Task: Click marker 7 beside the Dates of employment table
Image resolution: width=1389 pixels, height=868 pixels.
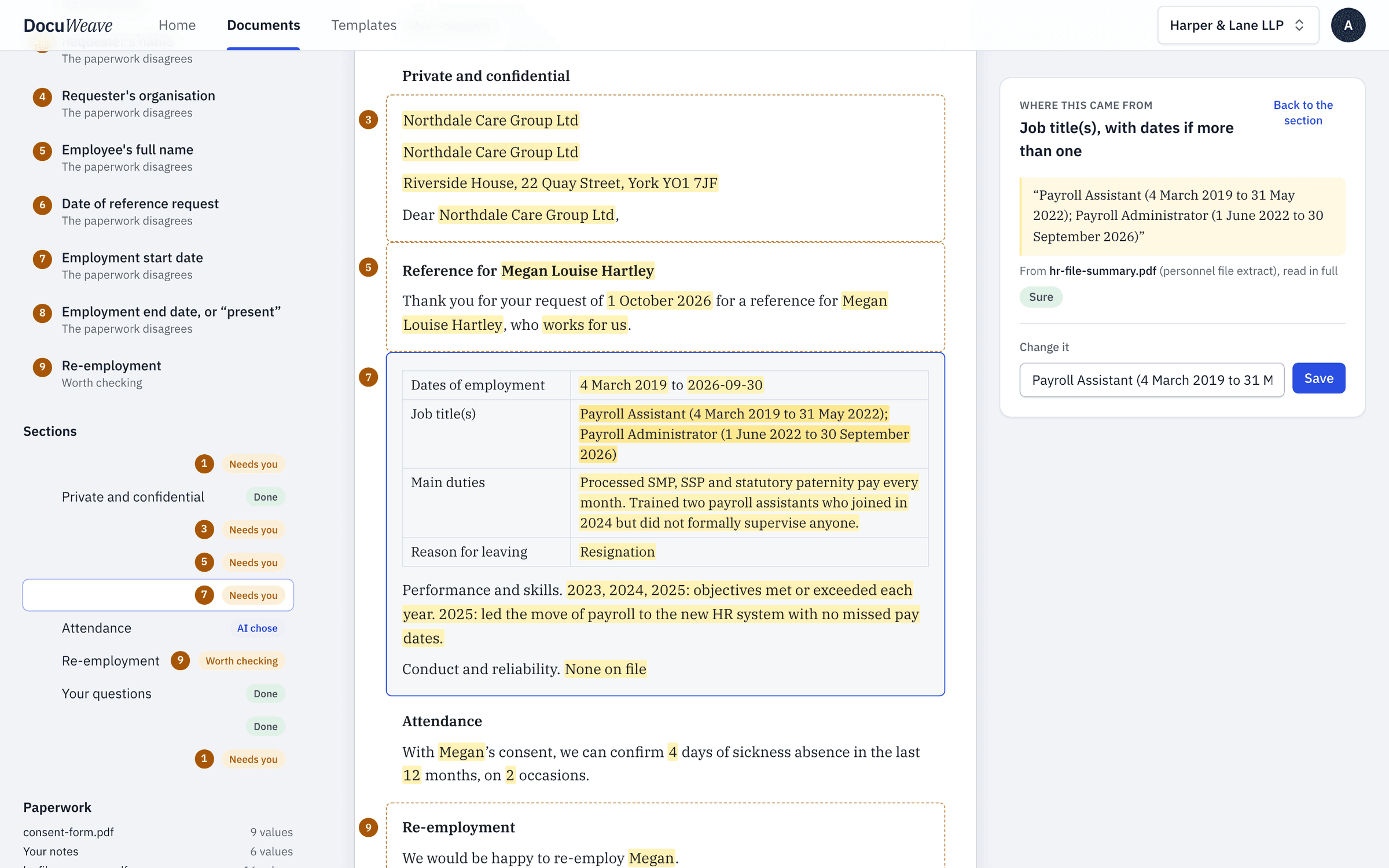Action: (x=368, y=377)
